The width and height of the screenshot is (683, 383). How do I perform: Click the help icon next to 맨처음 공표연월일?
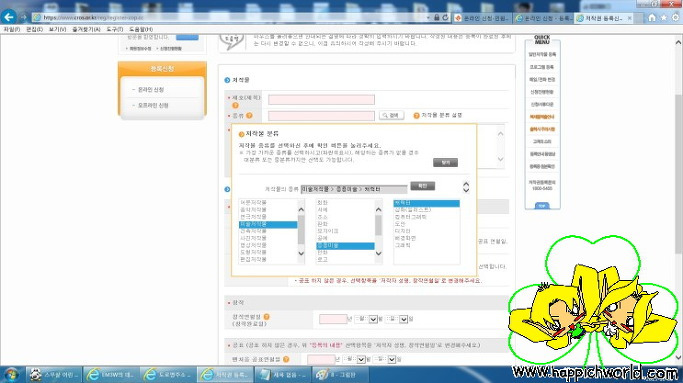[x=286, y=359]
